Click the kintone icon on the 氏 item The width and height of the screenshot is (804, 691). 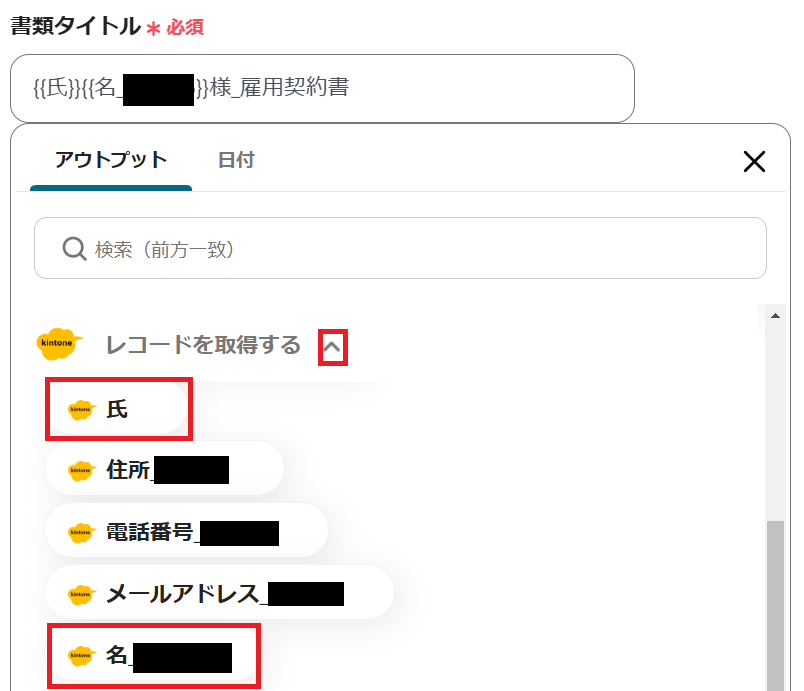pos(81,409)
